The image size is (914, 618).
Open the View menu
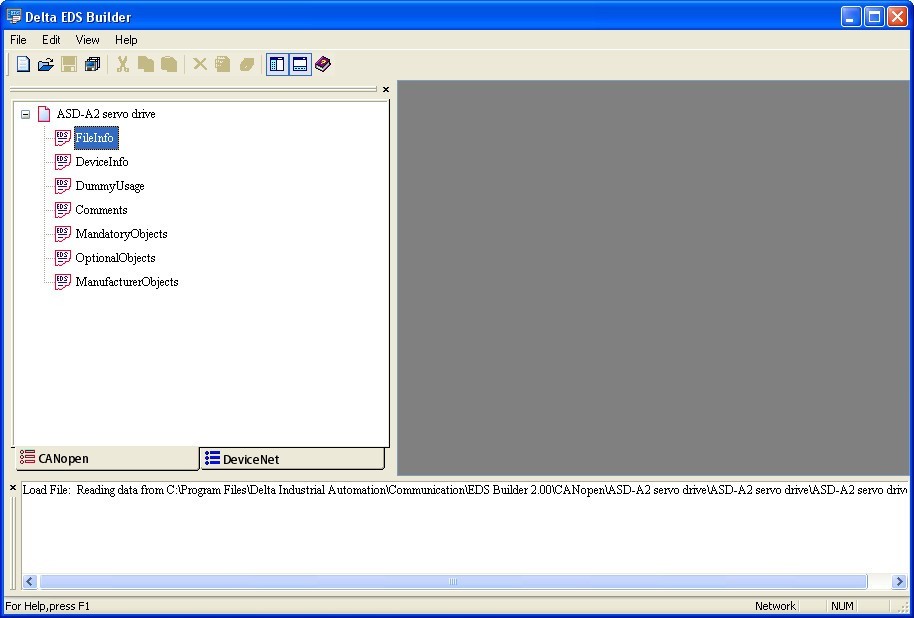click(87, 40)
